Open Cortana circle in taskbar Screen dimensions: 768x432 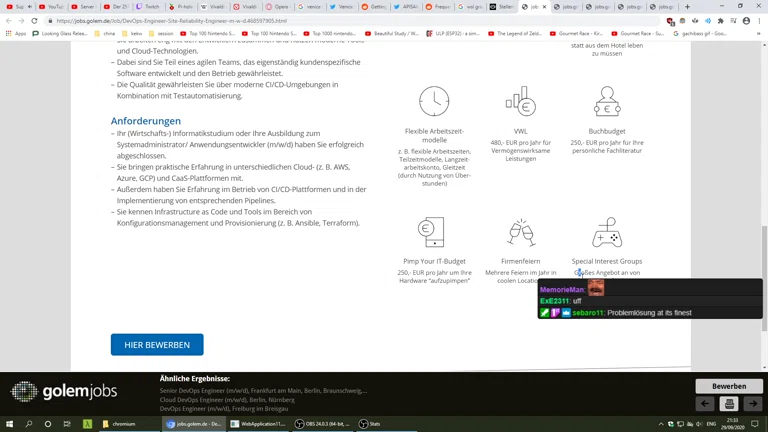click(48, 424)
